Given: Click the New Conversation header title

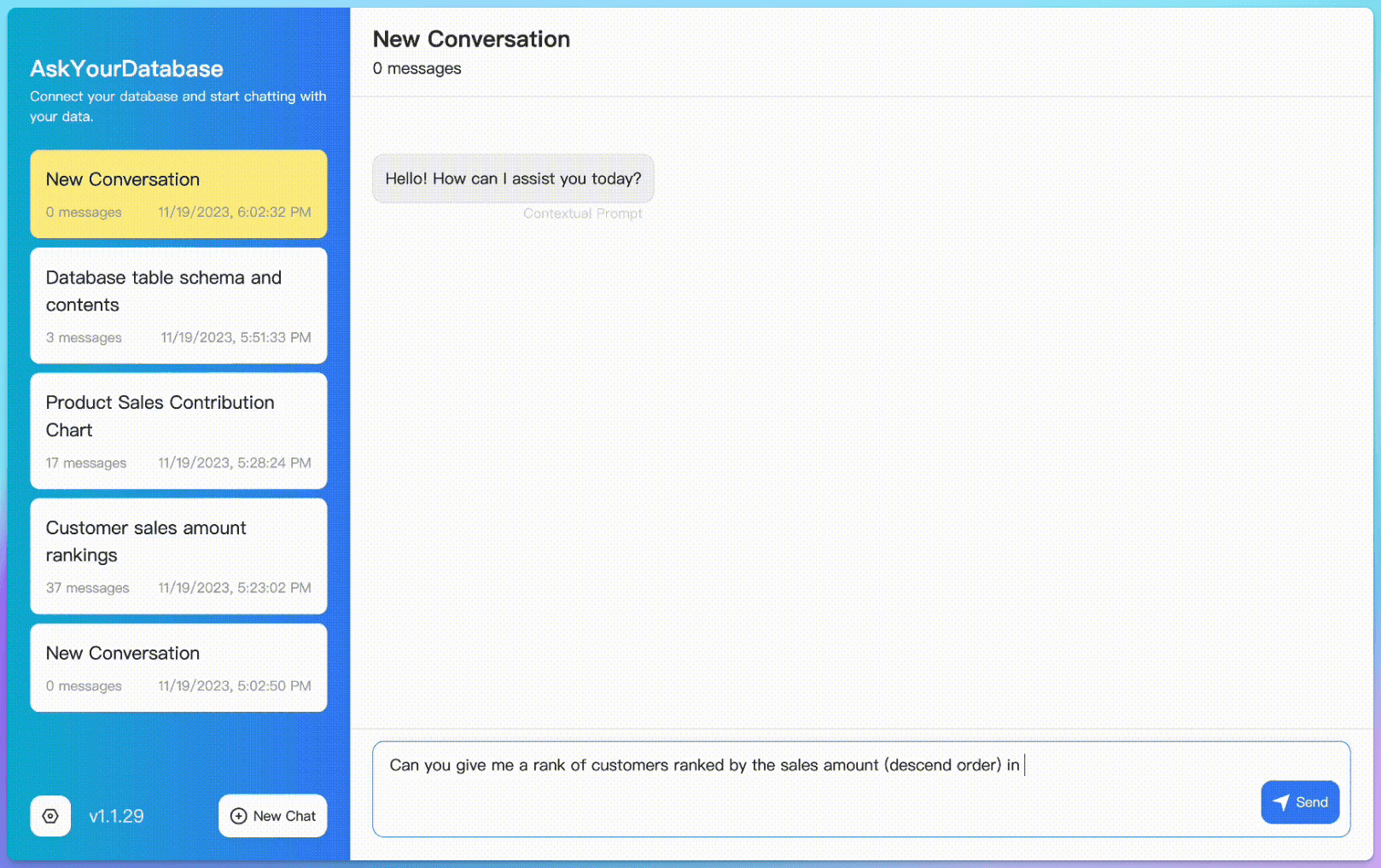Looking at the screenshot, I should pyautogui.click(x=471, y=39).
